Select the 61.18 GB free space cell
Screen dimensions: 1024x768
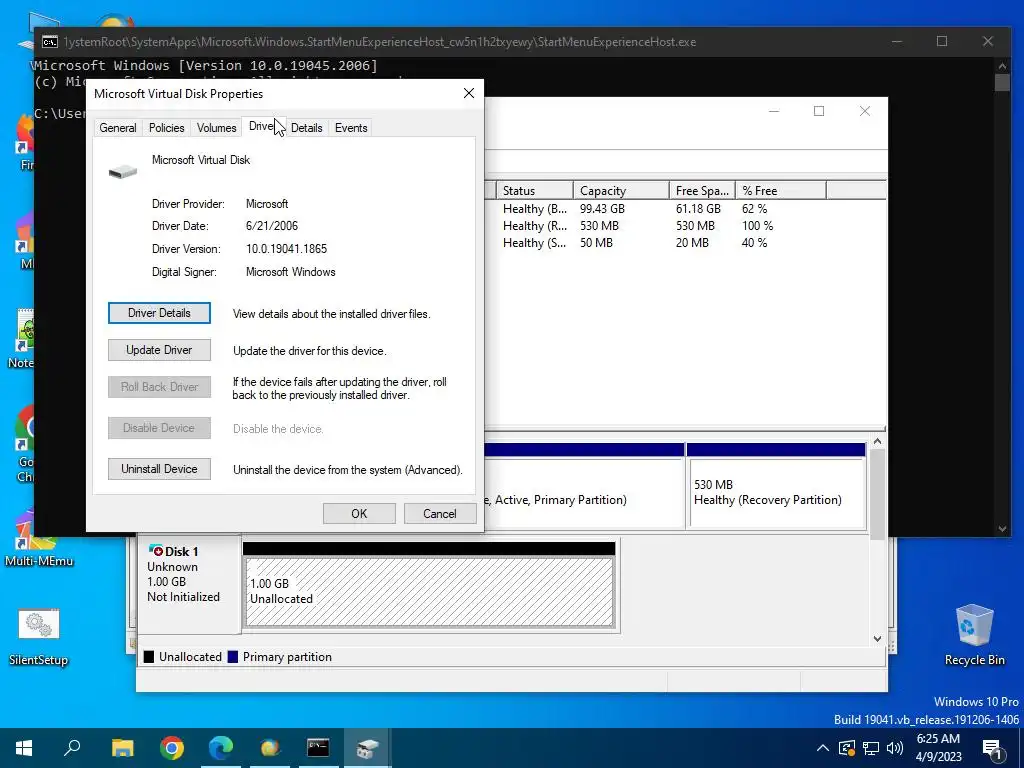pos(698,209)
